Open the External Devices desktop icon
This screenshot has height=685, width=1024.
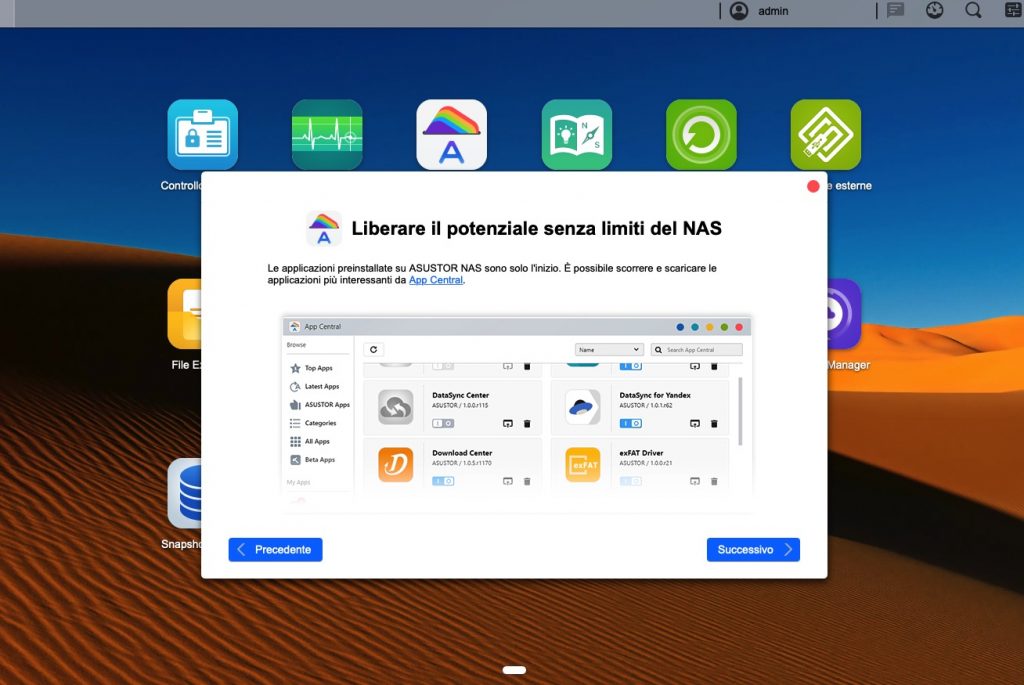point(826,134)
